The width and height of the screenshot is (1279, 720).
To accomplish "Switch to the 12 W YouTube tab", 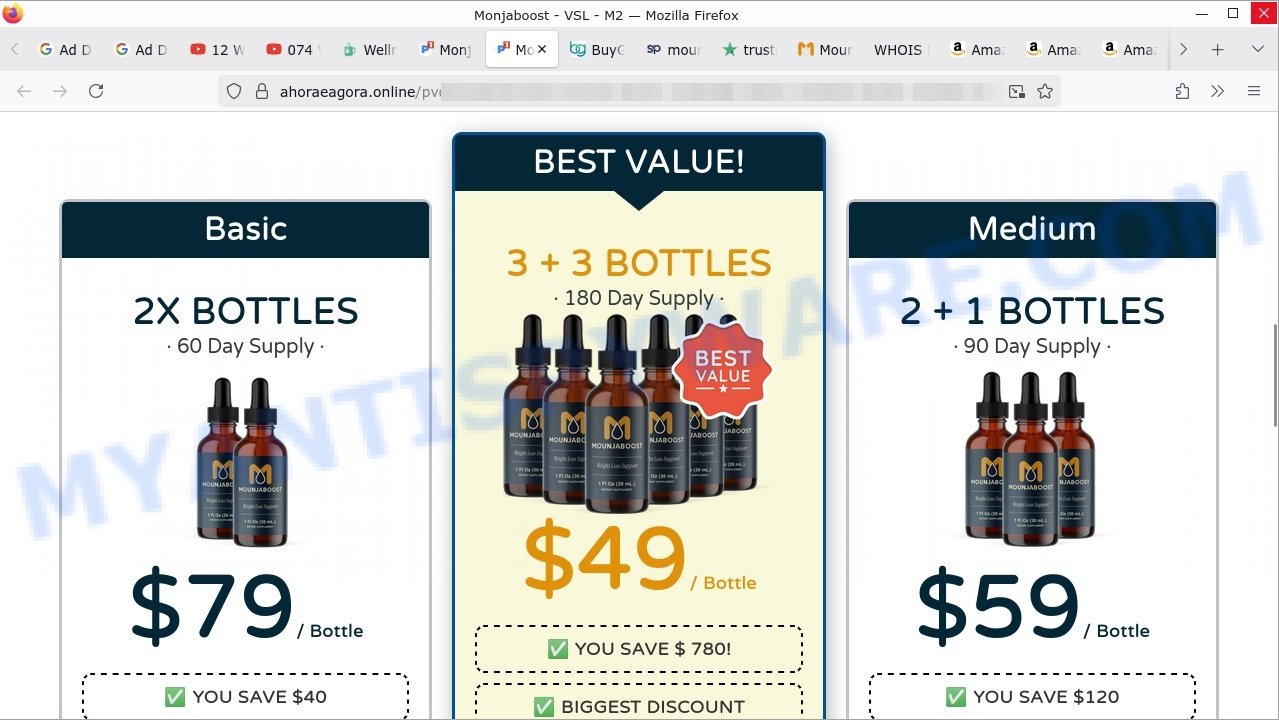I will (217, 49).
